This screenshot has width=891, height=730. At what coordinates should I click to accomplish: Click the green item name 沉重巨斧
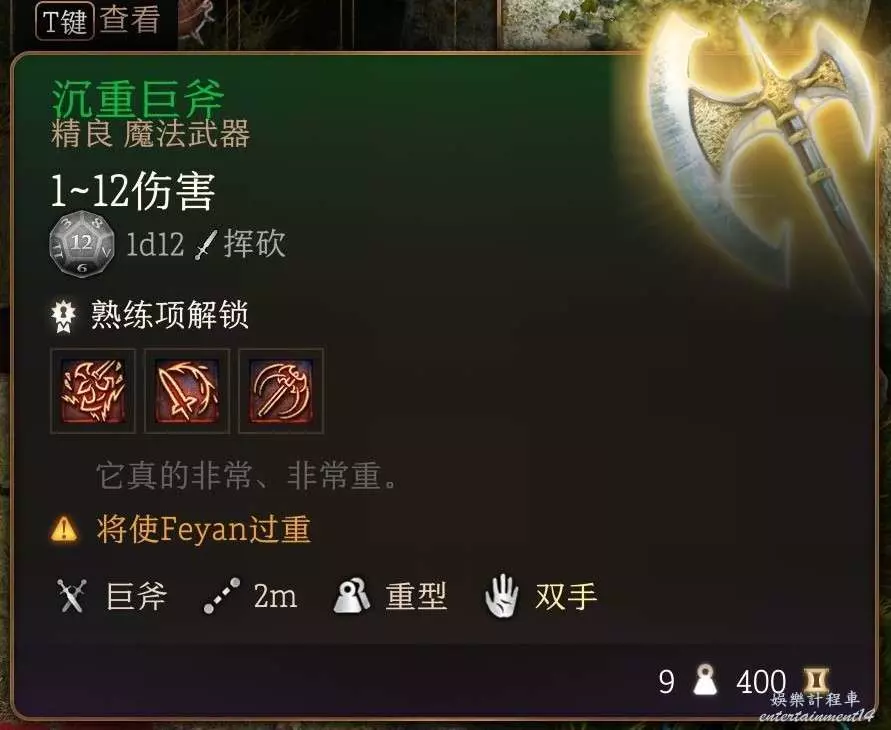tap(138, 99)
